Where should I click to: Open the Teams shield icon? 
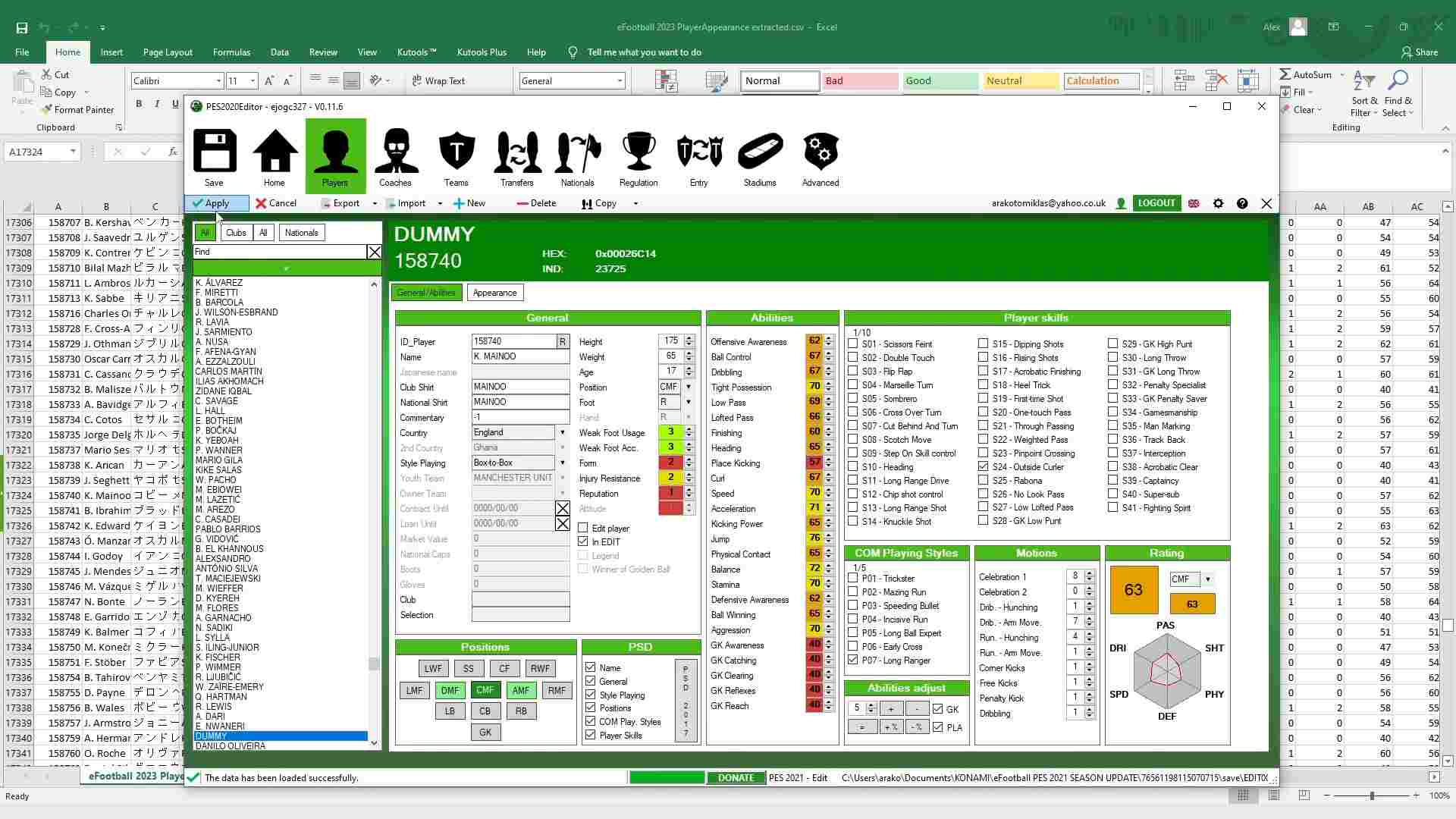pyautogui.click(x=457, y=157)
